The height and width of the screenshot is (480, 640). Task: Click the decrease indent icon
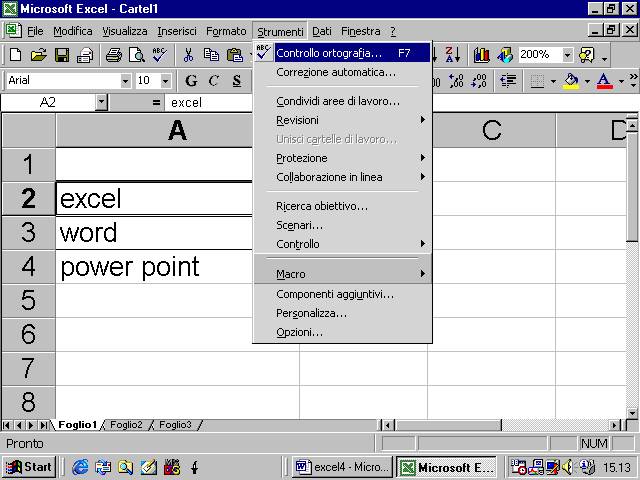508,80
